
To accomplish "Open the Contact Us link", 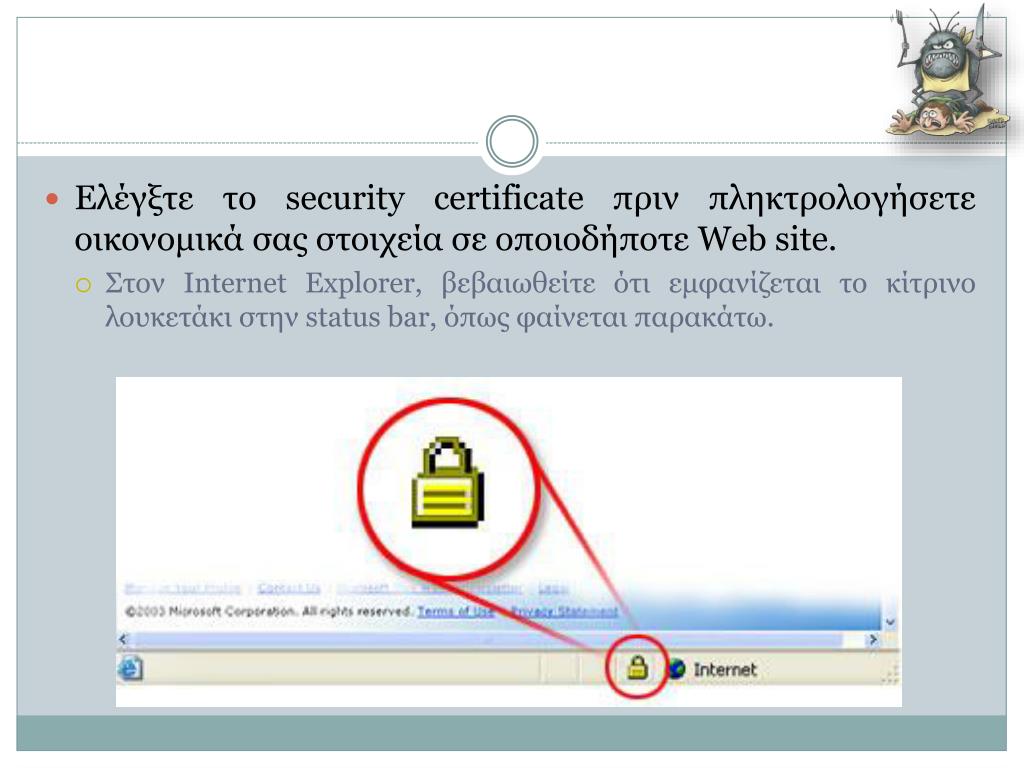I will [x=289, y=588].
